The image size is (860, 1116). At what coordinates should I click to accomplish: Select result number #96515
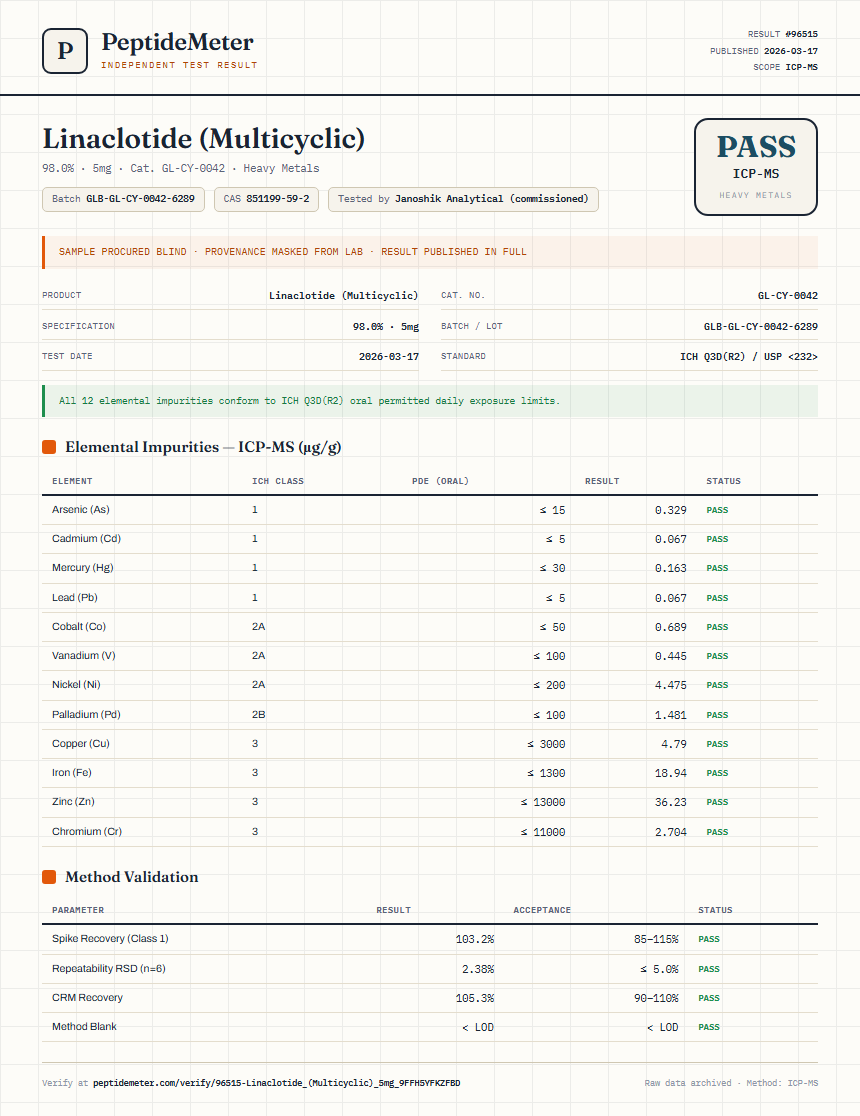(x=802, y=34)
